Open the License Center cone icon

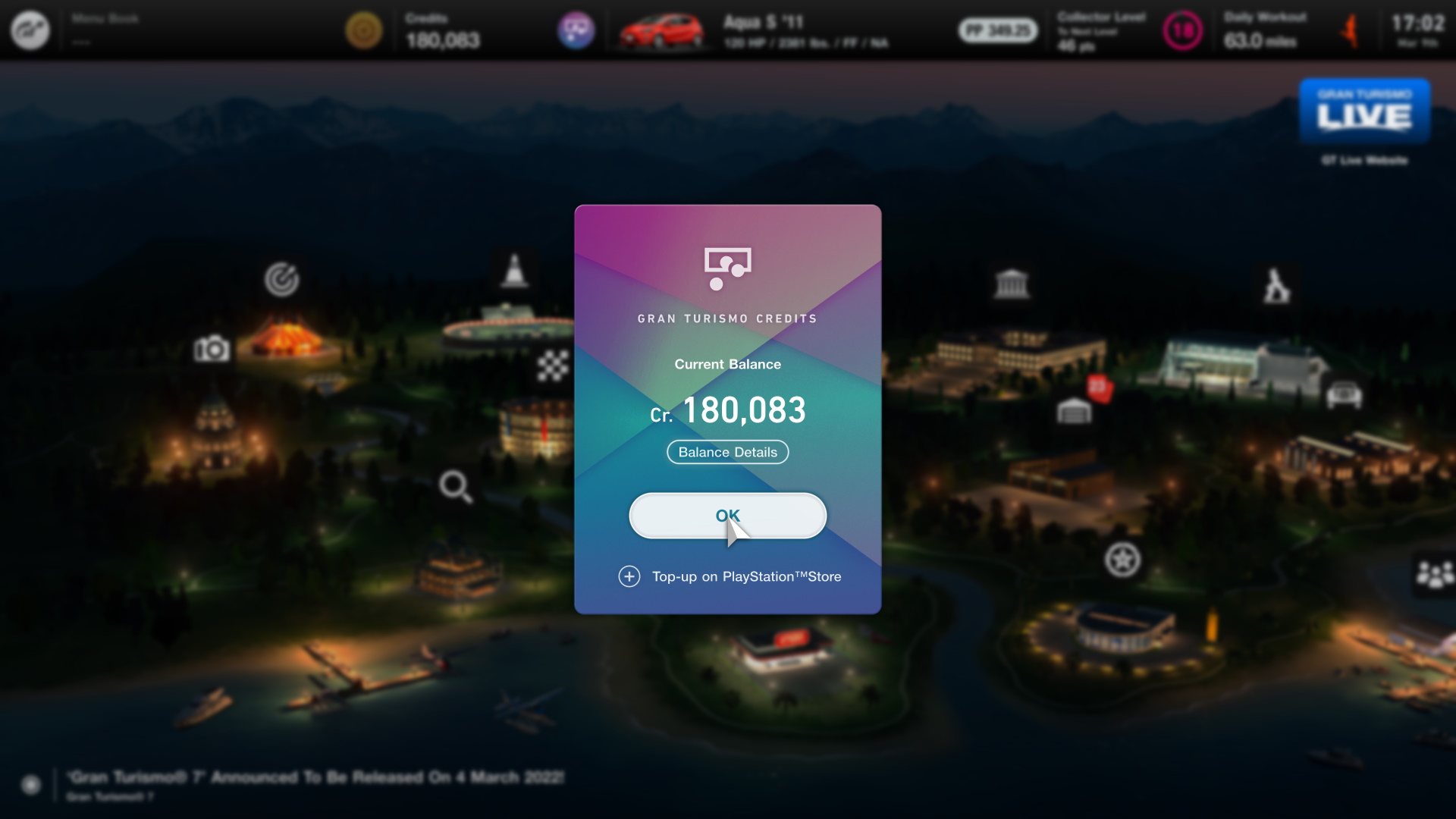click(x=514, y=270)
